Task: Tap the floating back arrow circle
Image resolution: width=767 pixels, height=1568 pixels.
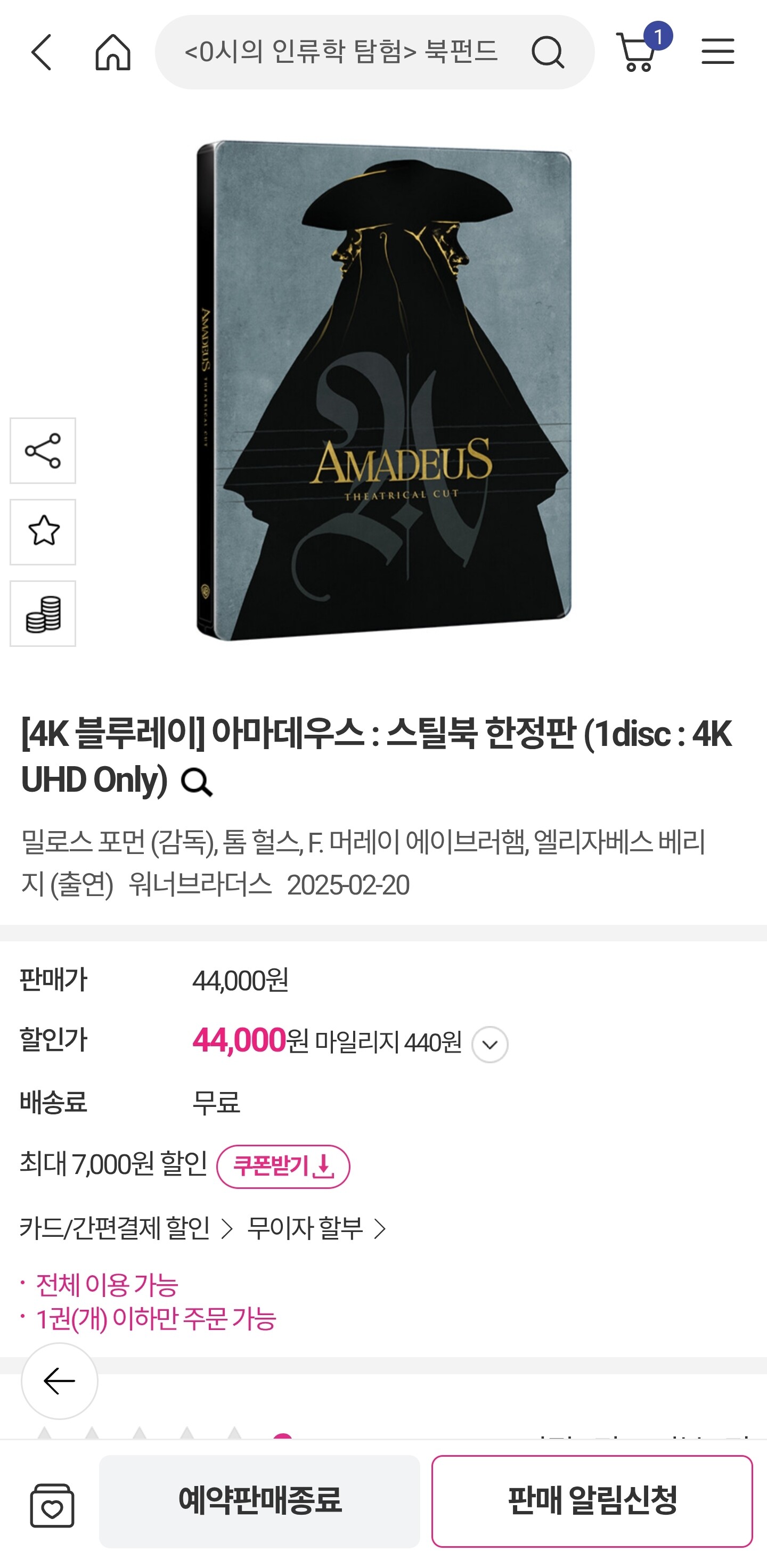Action: [x=60, y=1381]
